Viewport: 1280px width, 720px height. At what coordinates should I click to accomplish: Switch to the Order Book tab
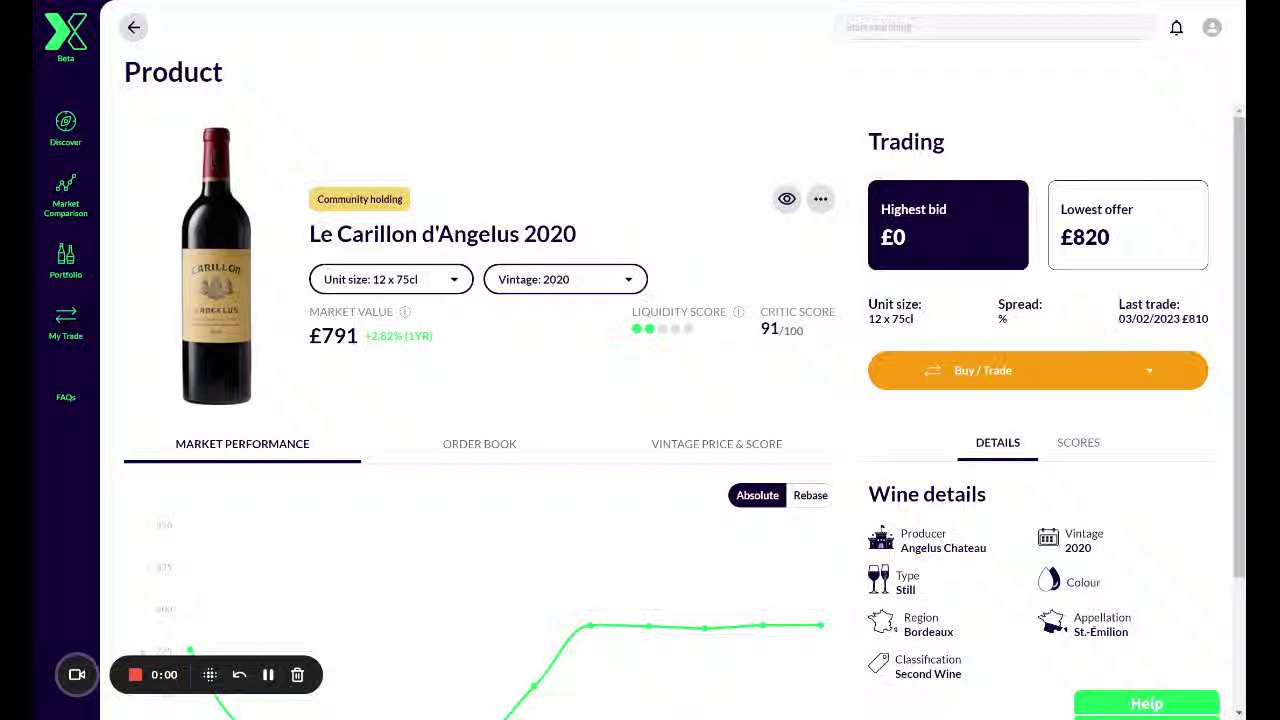pos(479,444)
